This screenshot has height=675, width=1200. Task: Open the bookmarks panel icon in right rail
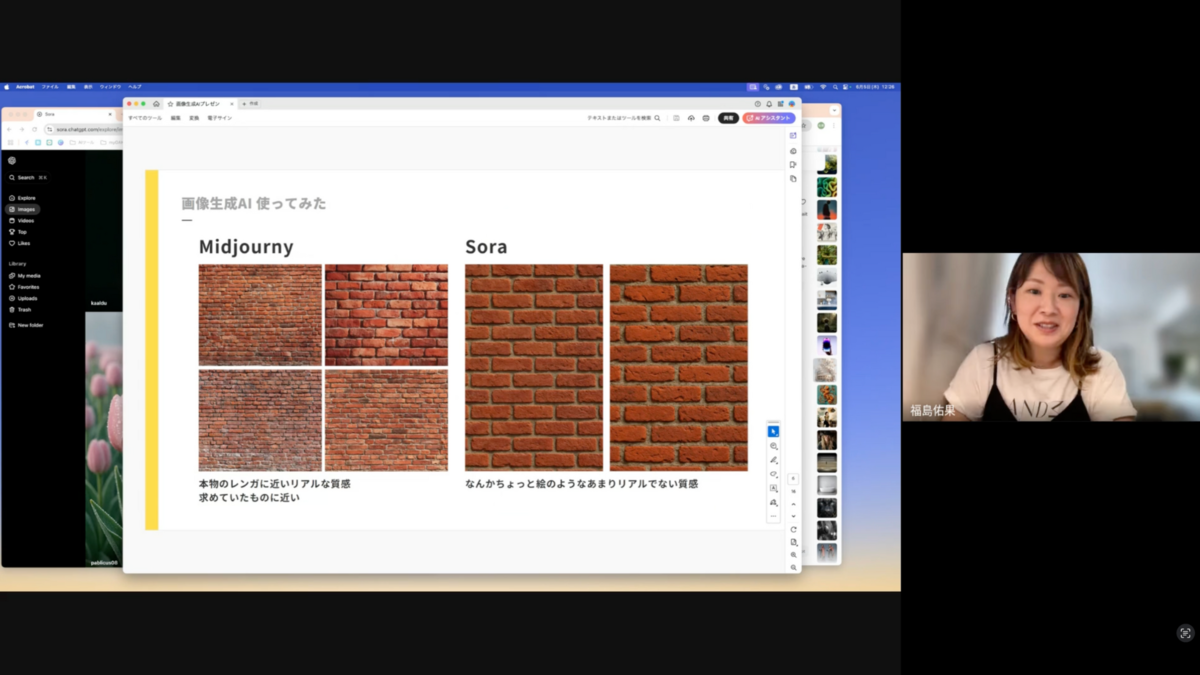793,165
